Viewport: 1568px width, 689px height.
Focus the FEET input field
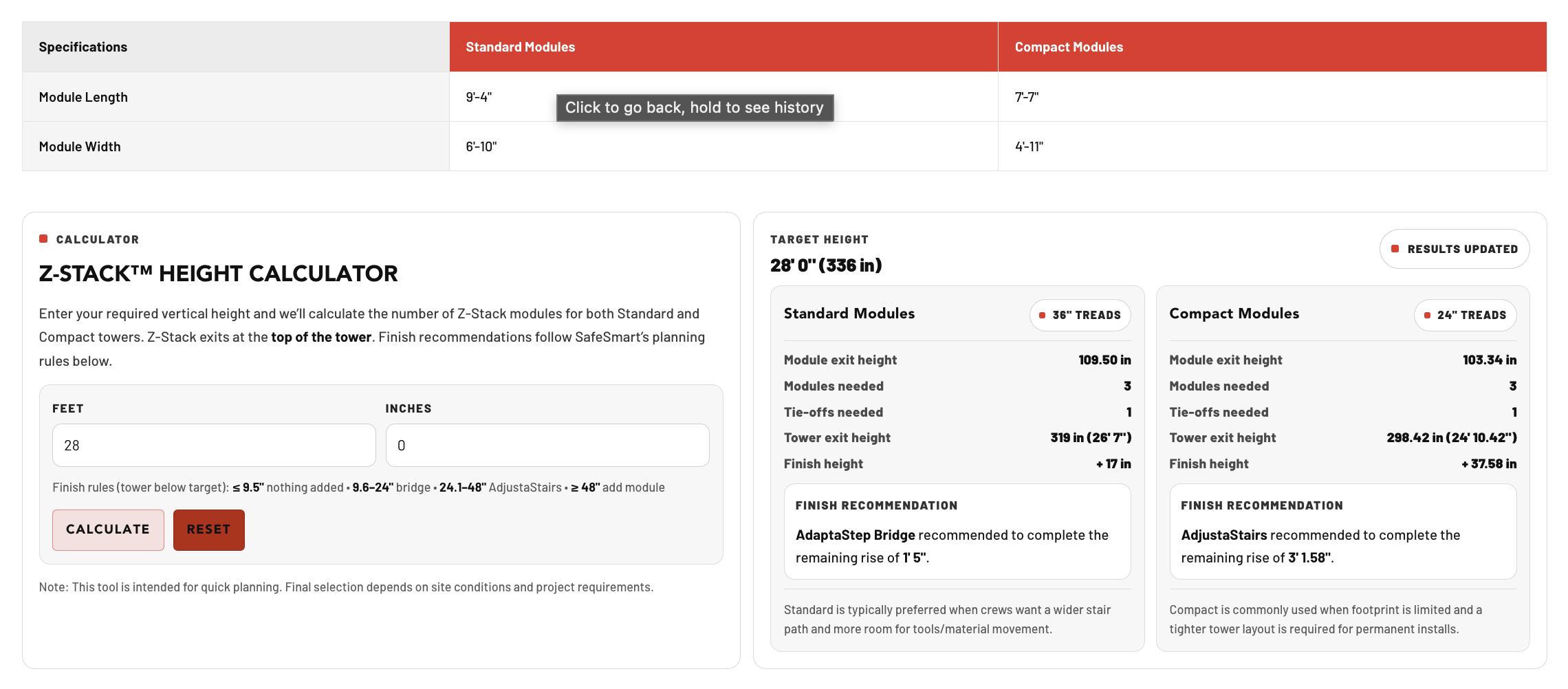click(214, 446)
